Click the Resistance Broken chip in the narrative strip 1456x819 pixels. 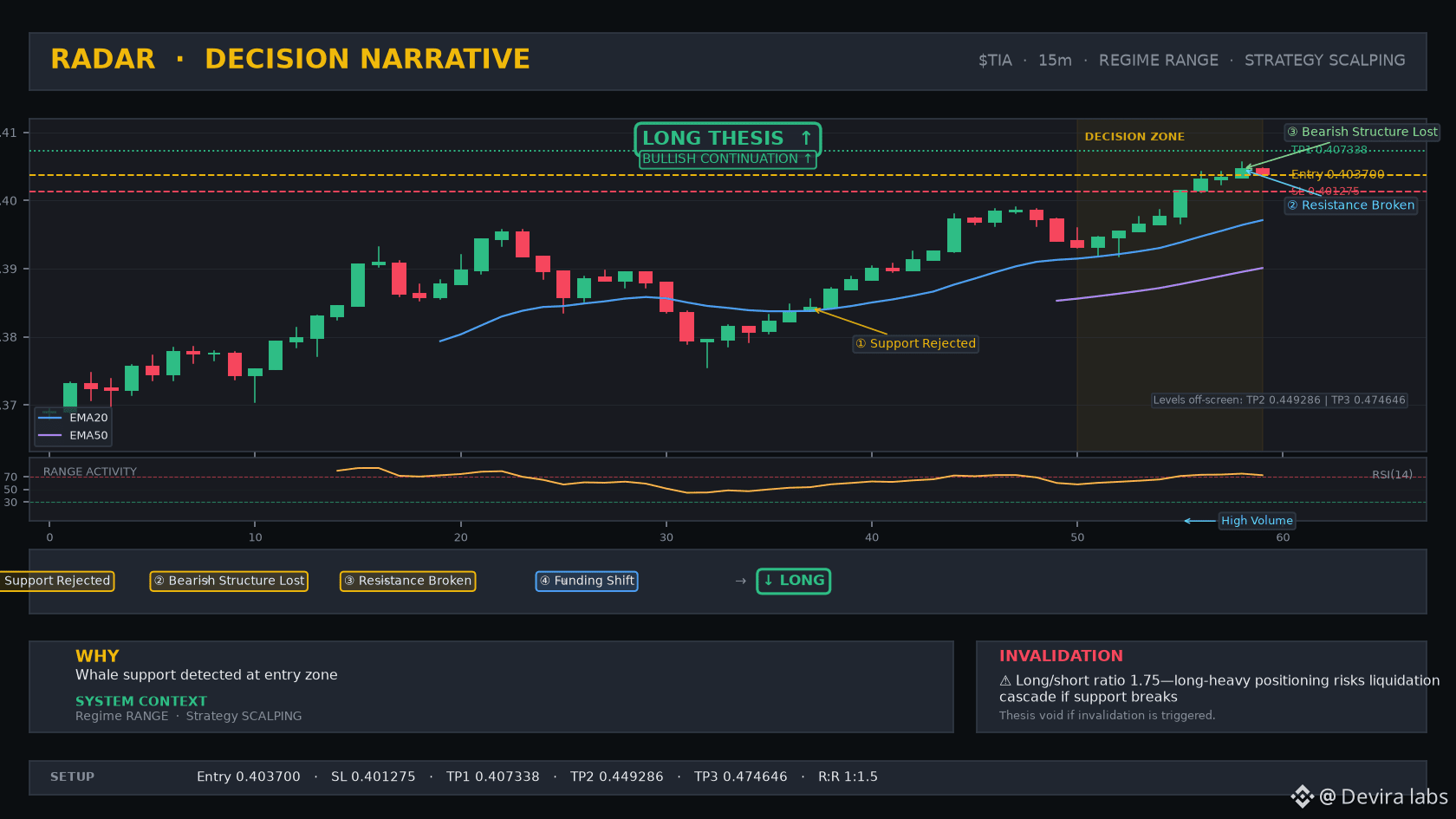407,581
